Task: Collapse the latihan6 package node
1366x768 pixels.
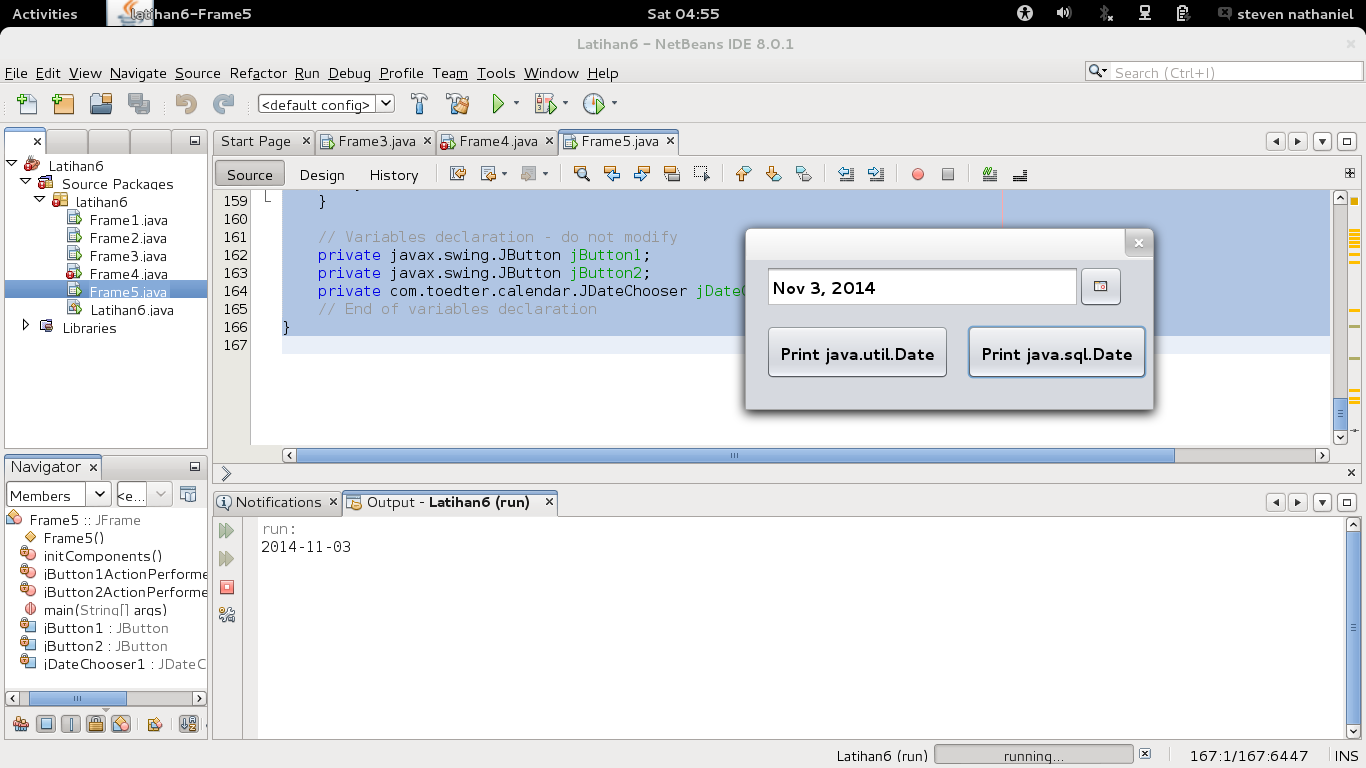Action: tap(40, 200)
